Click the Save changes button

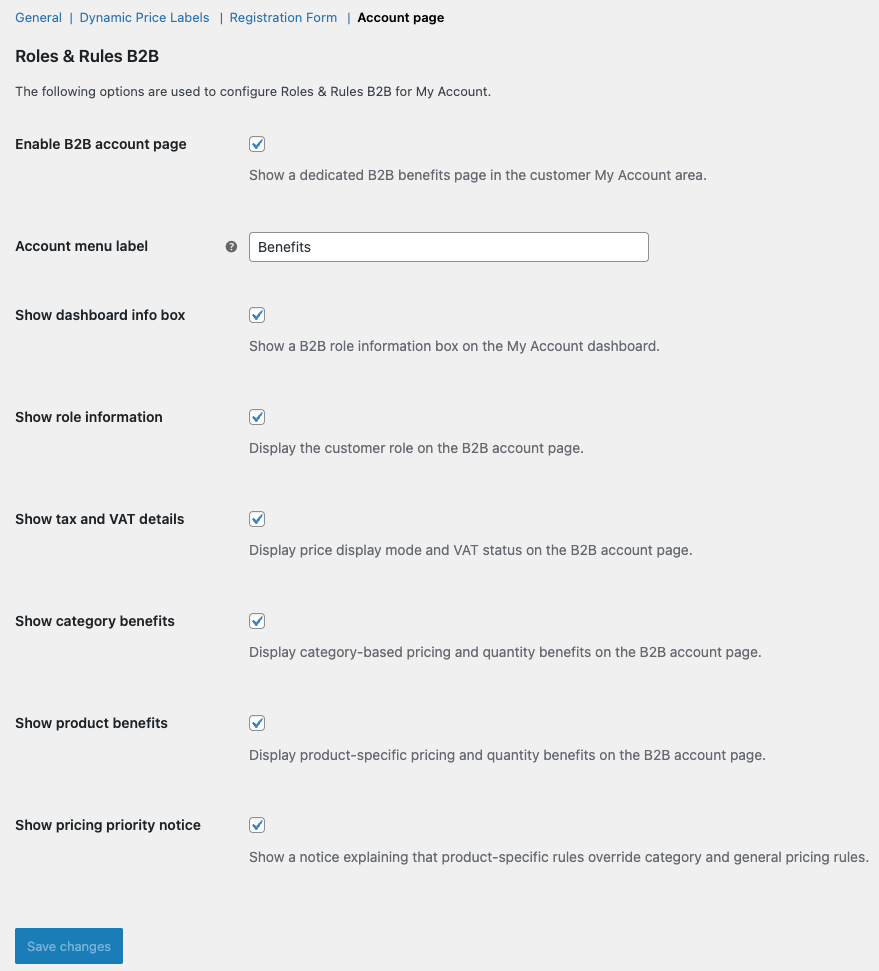pos(68,946)
